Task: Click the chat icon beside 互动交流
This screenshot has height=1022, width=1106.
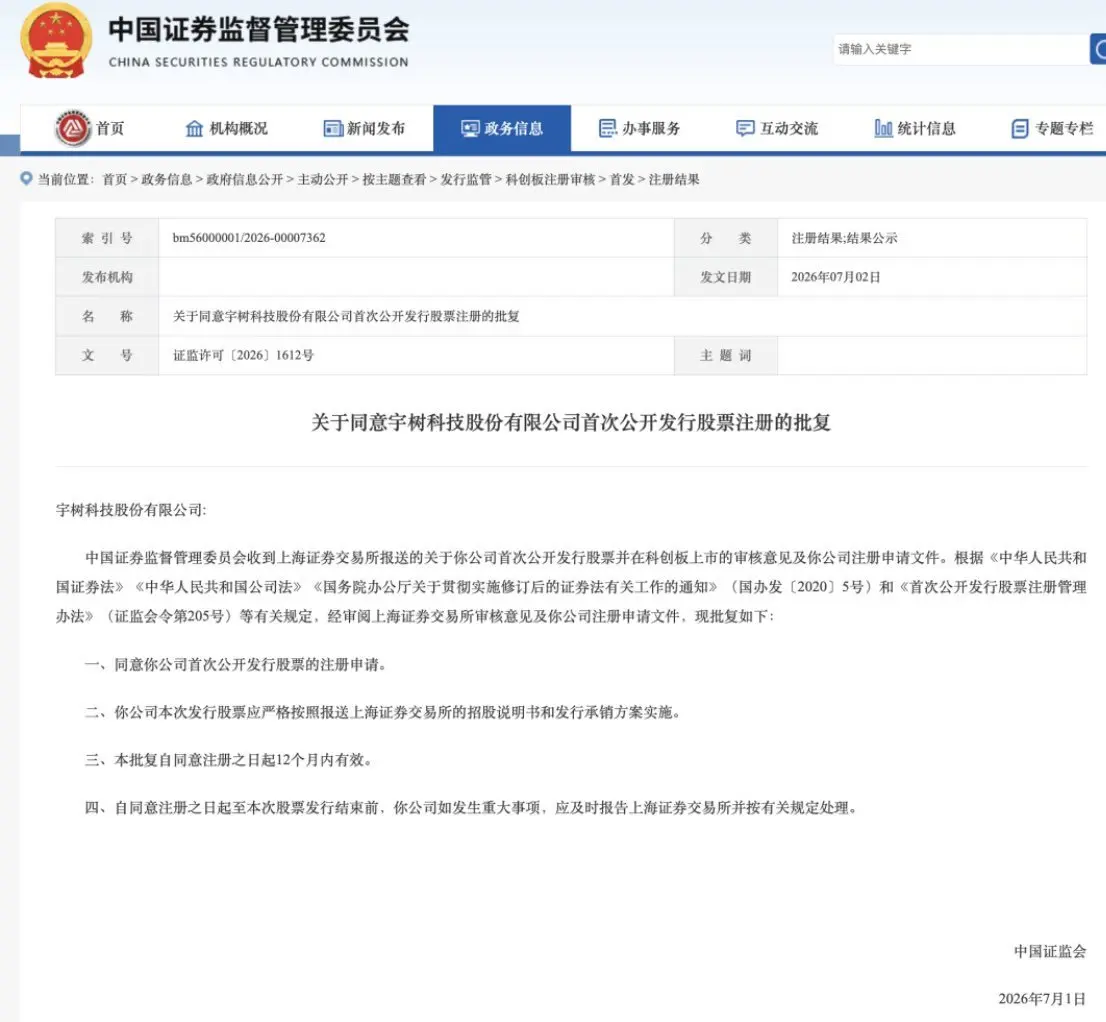Action: (x=745, y=128)
